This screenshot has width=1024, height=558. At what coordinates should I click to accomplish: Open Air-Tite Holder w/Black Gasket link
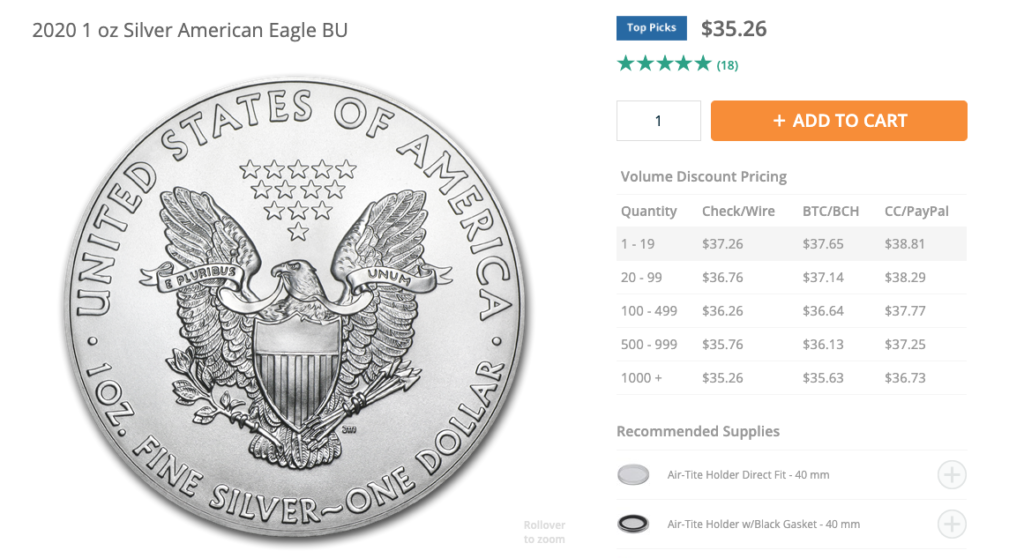click(763, 524)
